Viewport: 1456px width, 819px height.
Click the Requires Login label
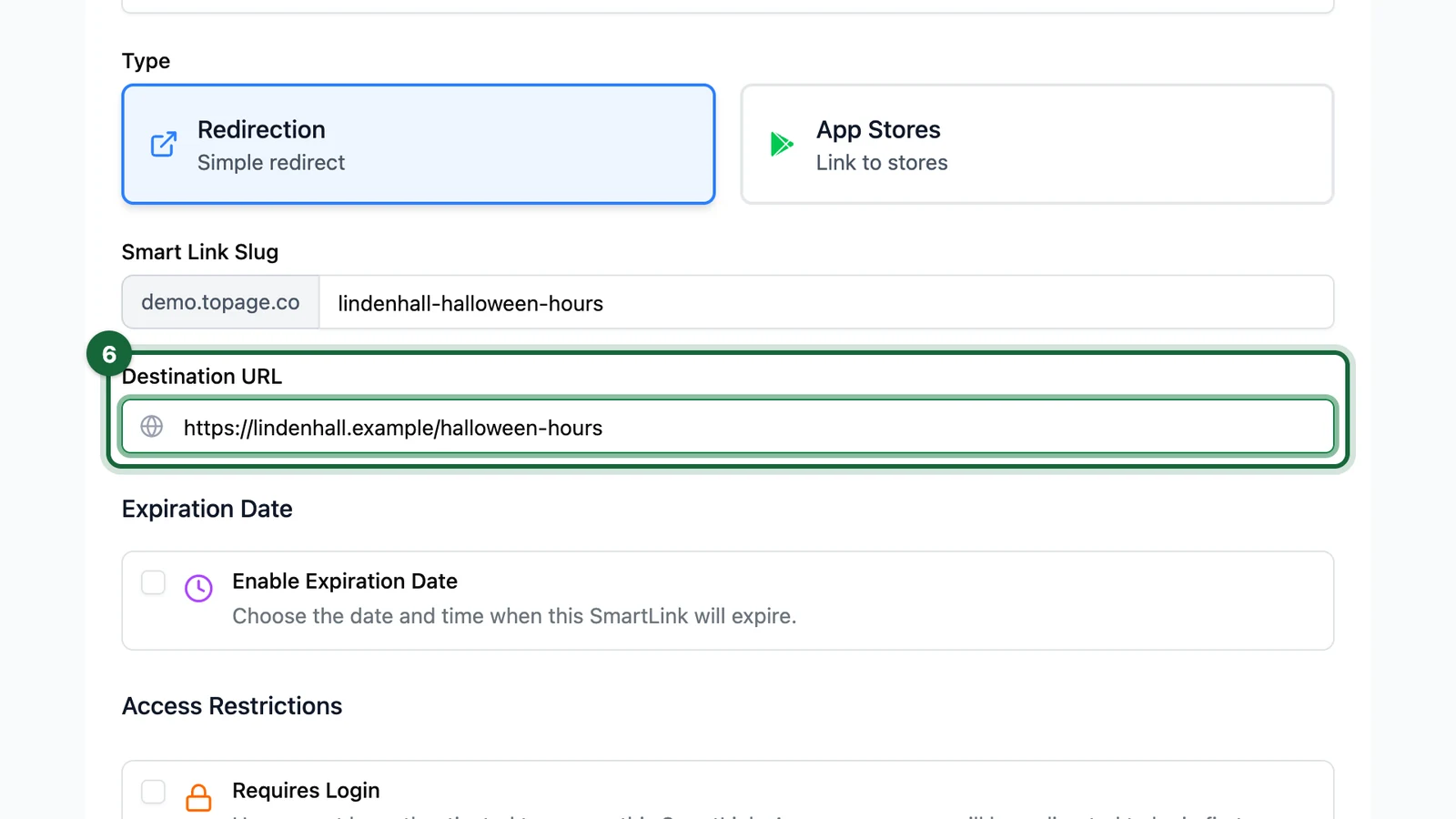click(x=306, y=790)
